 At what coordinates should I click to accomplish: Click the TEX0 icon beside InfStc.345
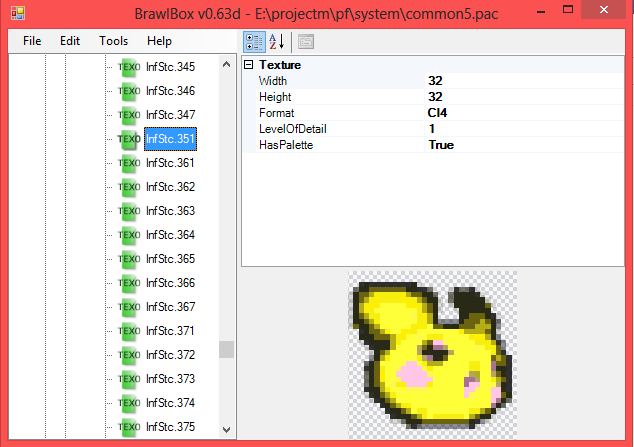(x=129, y=67)
